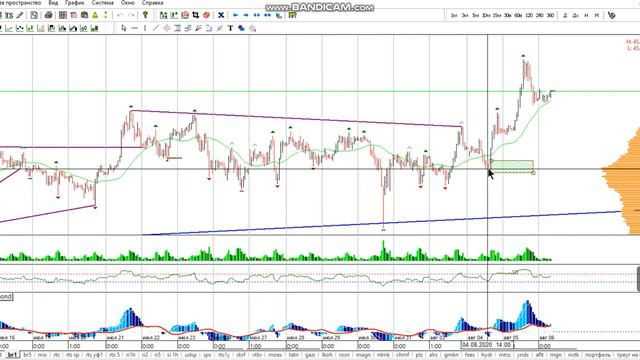Open the Вид menu

53,2
